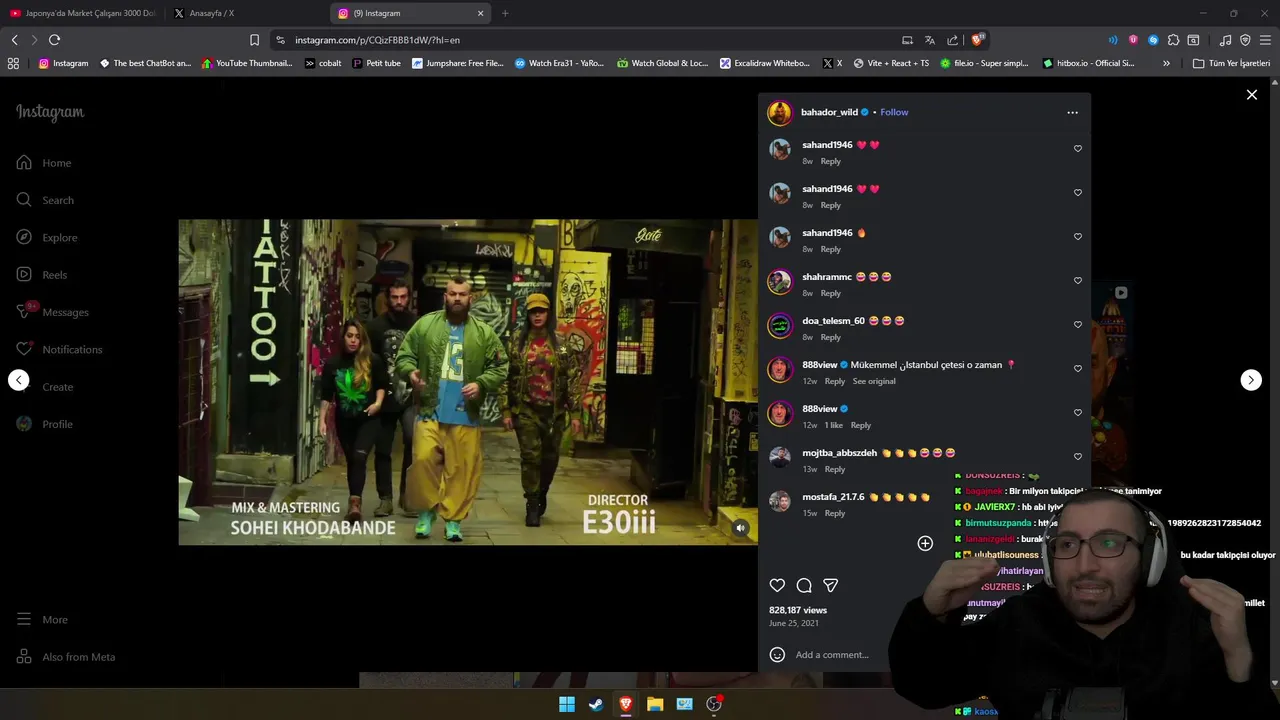This screenshot has height=720, width=1280.
Task: Open a new browser tab
Action: (505, 13)
